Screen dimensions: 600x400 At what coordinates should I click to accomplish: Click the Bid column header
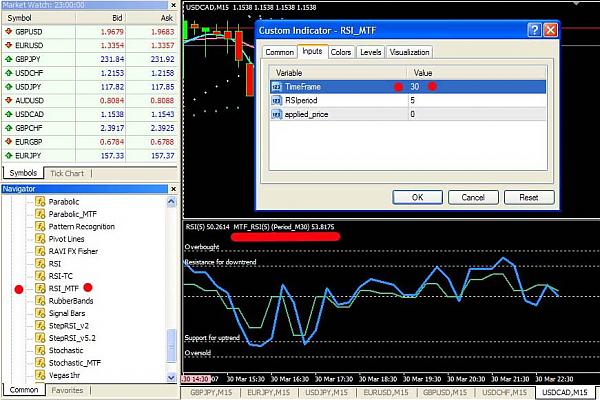[101, 18]
